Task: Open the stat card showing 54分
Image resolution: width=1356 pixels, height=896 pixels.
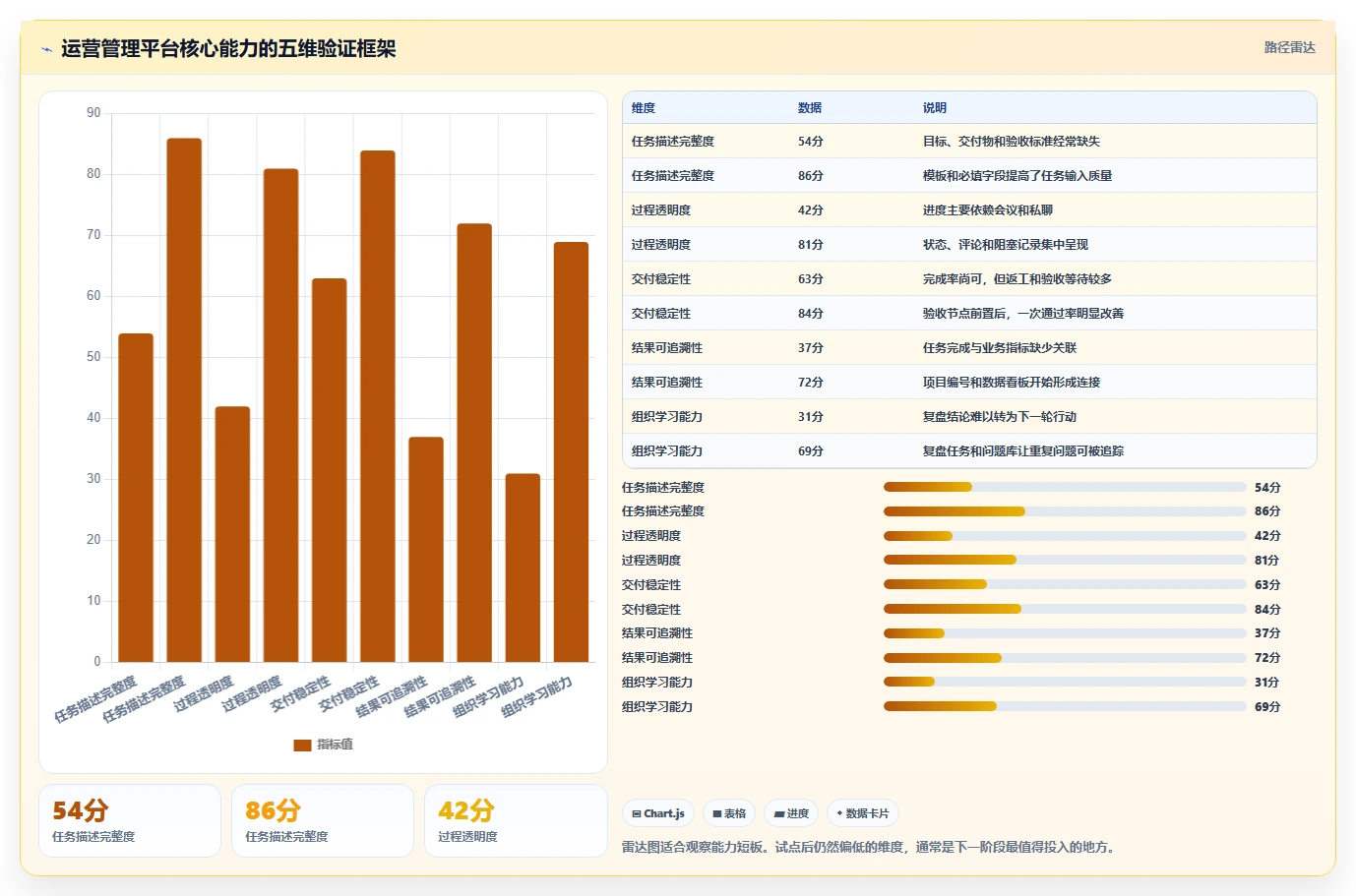Action: (x=130, y=820)
